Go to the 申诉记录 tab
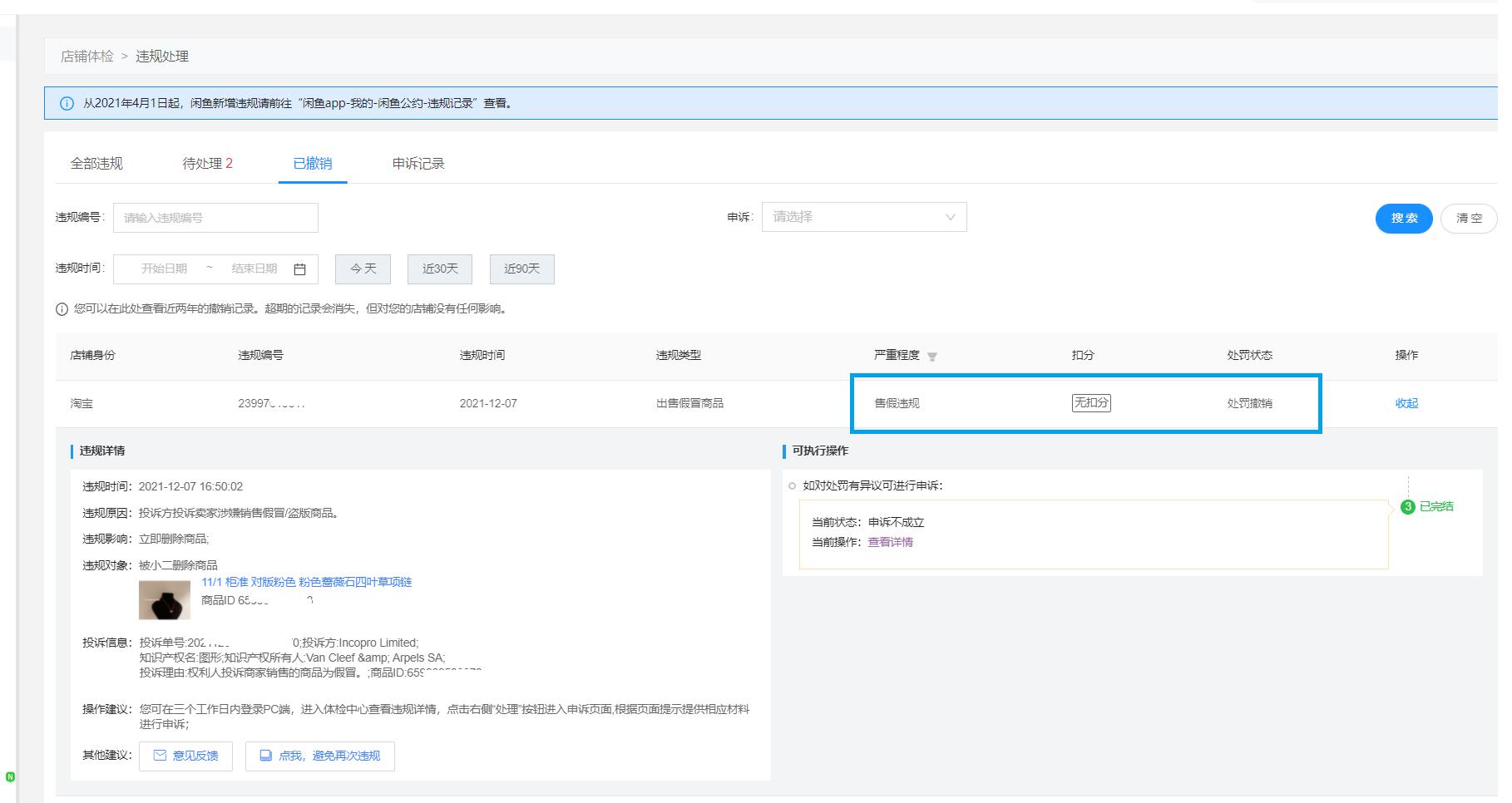The height and width of the screenshot is (803, 1512). (418, 164)
